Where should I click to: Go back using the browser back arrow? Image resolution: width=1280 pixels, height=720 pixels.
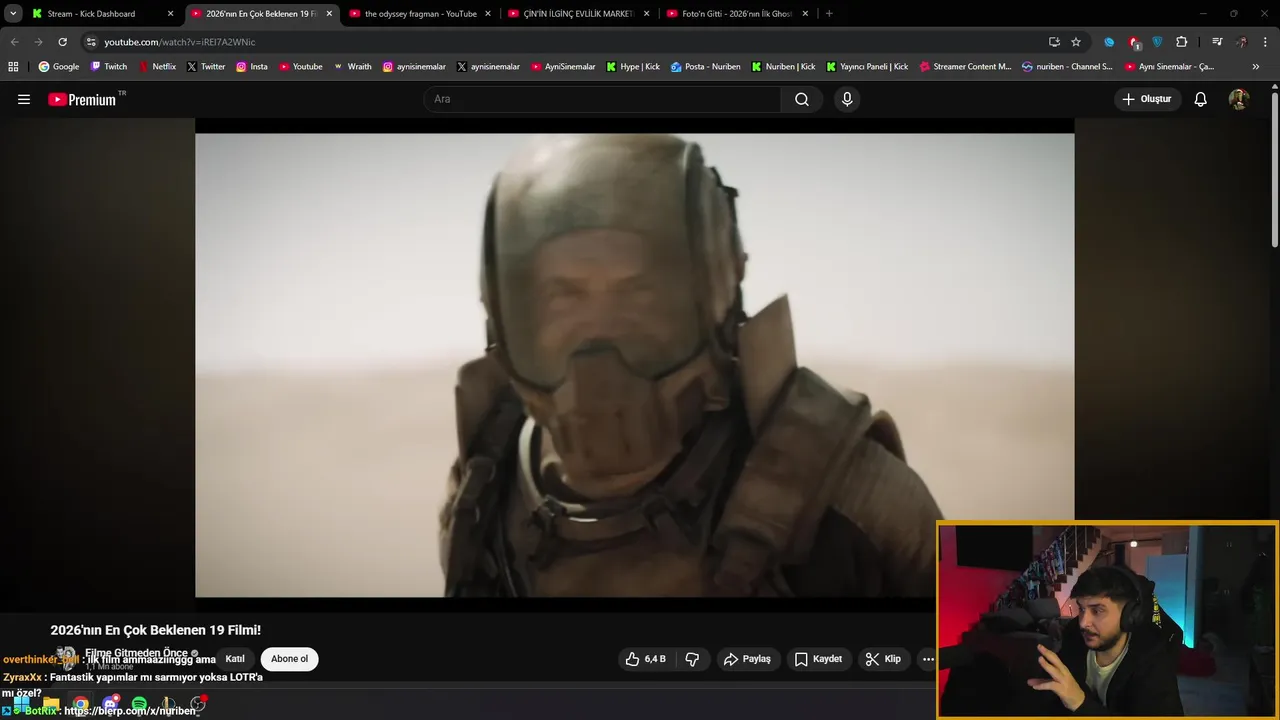point(14,42)
